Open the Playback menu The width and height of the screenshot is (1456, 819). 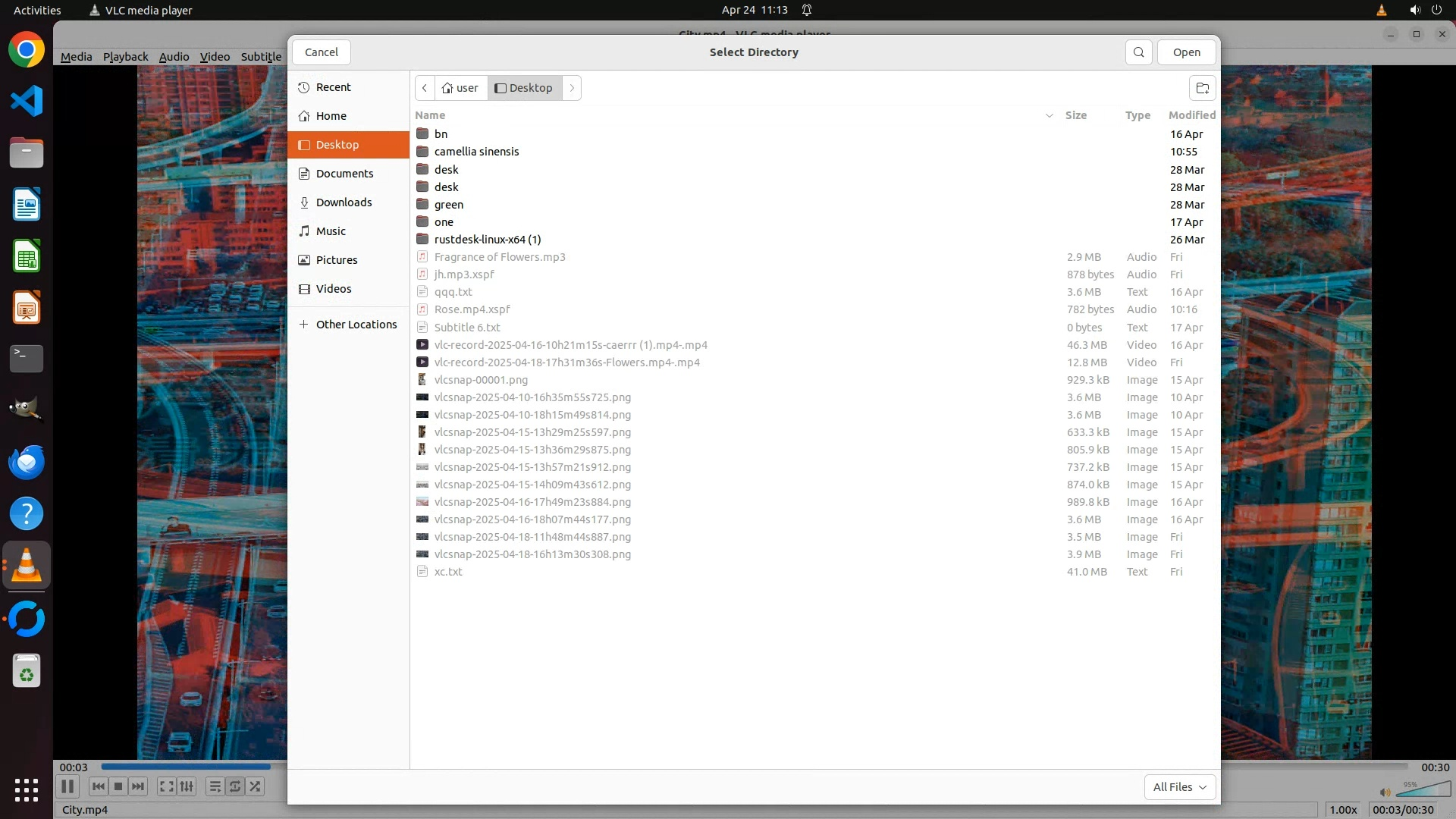tap(125, 57)
